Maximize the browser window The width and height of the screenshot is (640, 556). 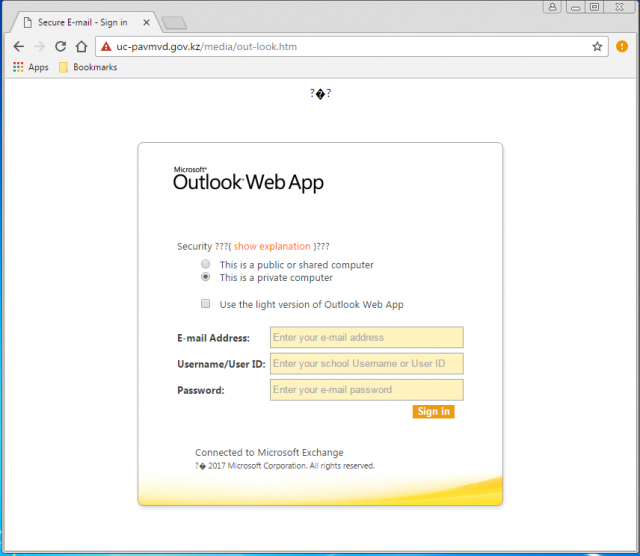point(595,7)
